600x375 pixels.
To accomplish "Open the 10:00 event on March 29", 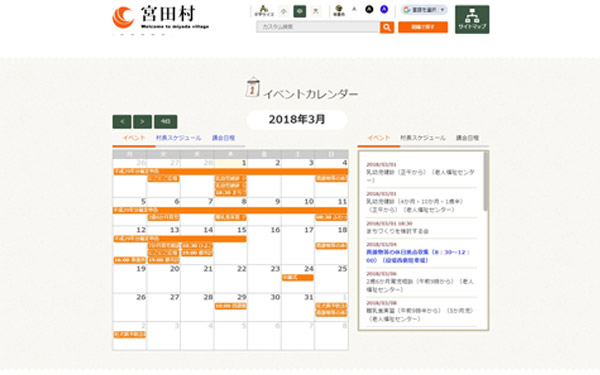I will coord(230,306).
